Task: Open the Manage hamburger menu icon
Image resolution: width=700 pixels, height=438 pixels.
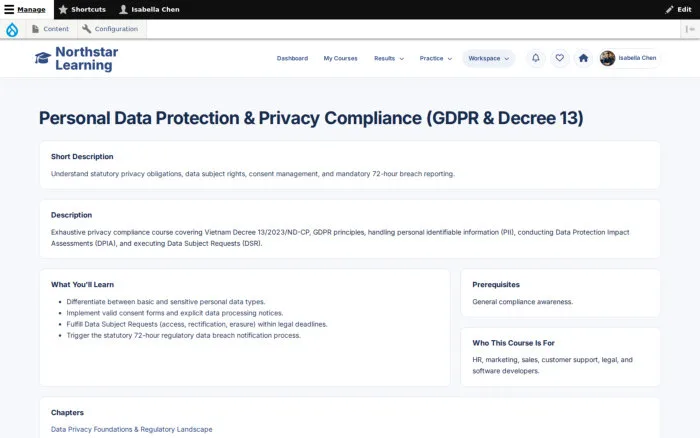Action: 9,9
